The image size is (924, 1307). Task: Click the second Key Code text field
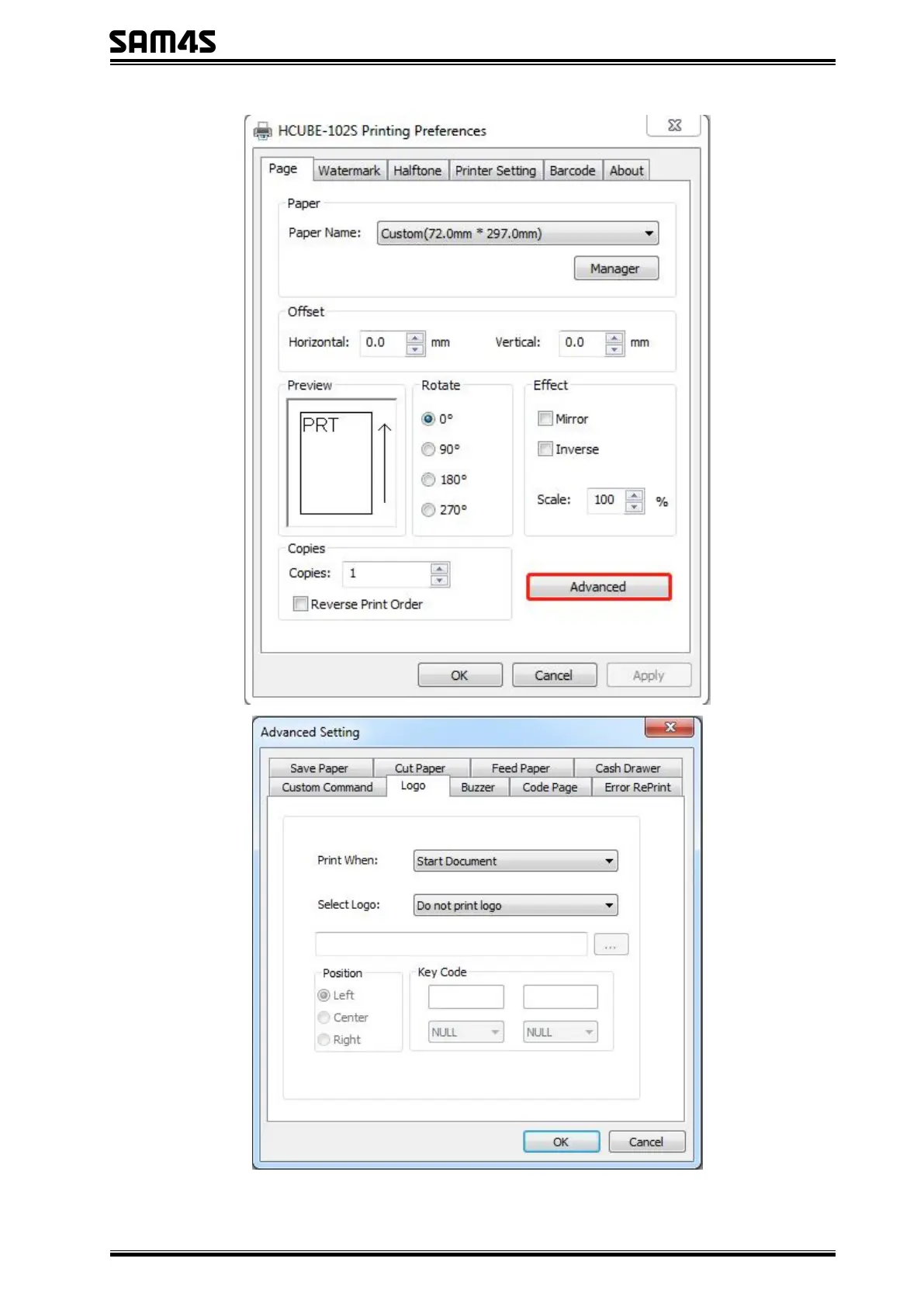(561, 997)
